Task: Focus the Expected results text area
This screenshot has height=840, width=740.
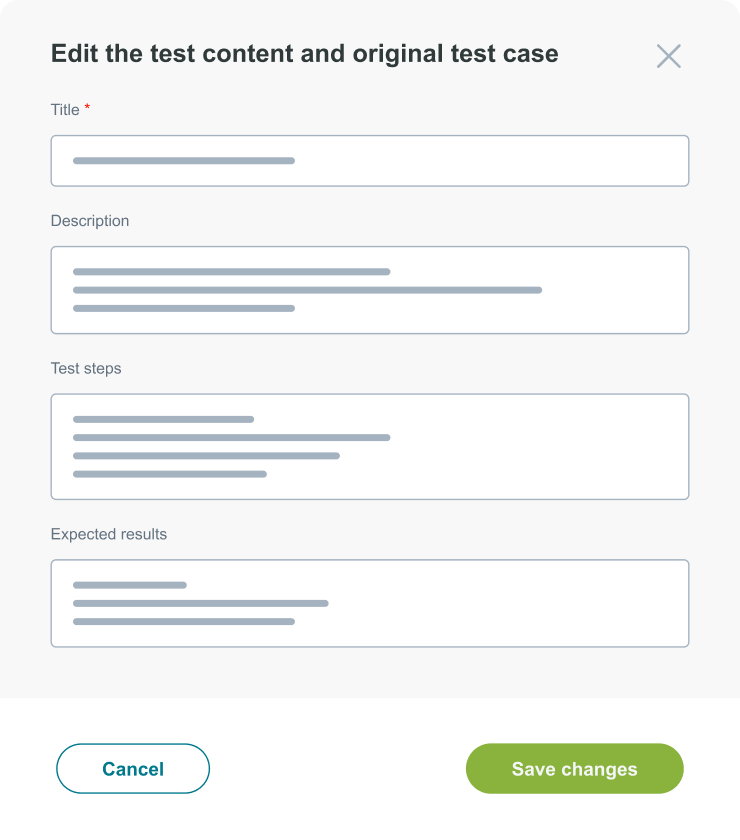Action: click(x=370, y=602)
